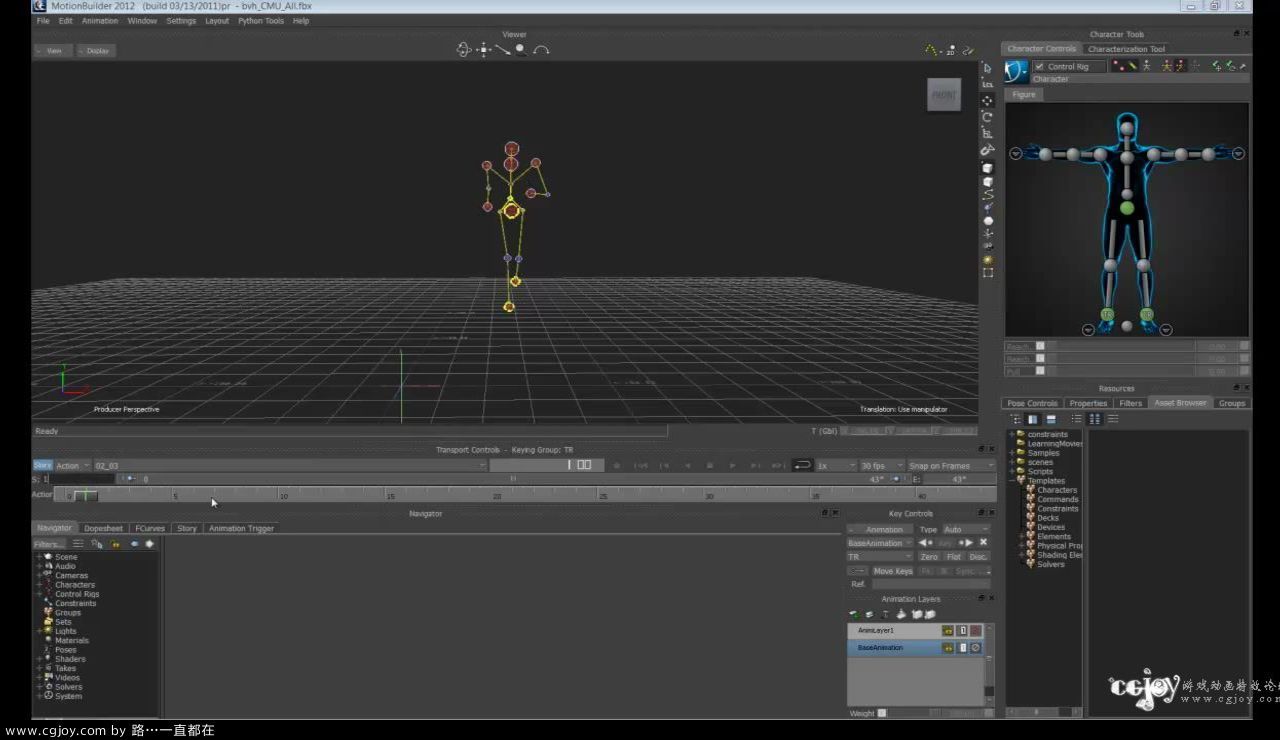Open the Action mode dropdown

coord(73,465)
